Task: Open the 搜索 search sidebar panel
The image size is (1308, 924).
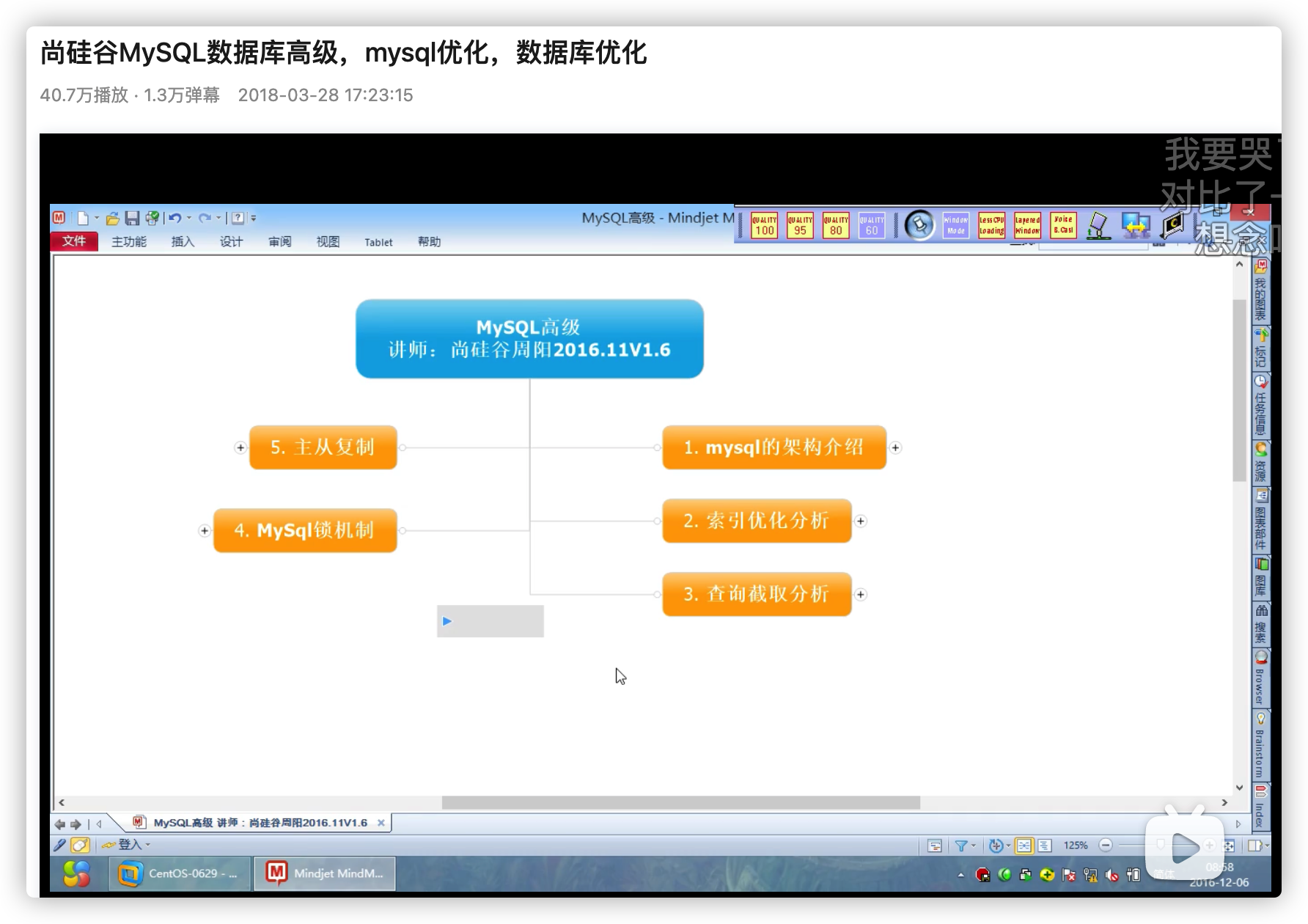Action: (1260, 622)
